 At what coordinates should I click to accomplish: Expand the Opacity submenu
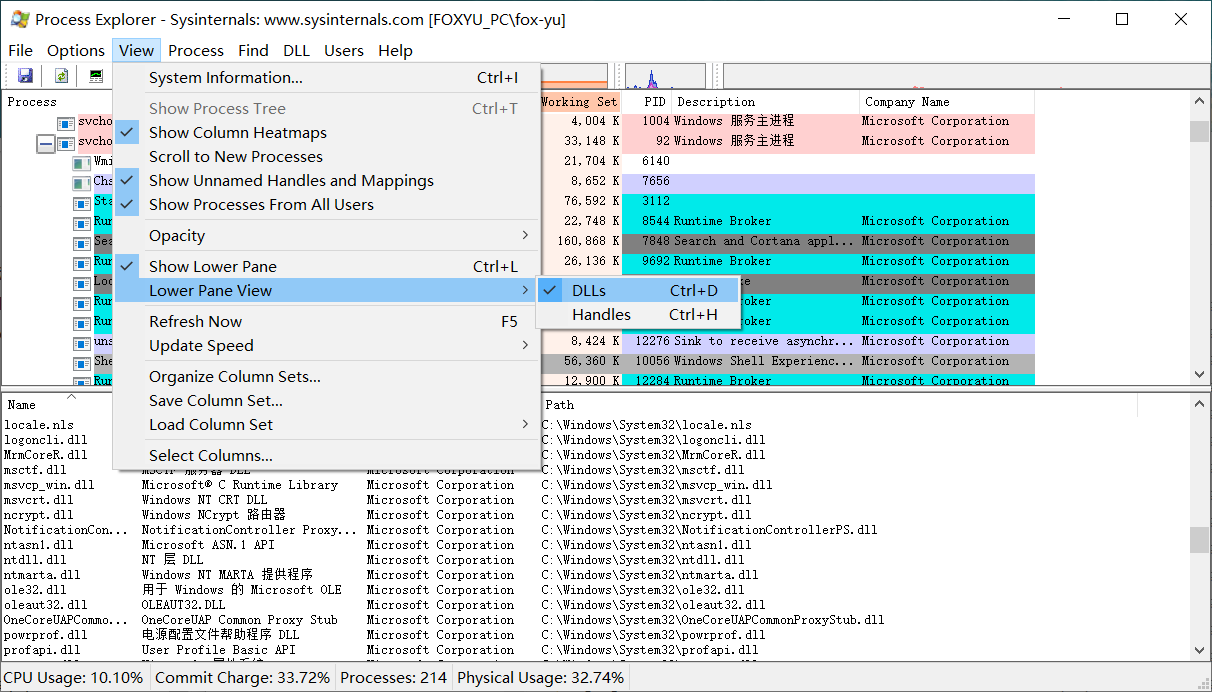tap(327, 235)
